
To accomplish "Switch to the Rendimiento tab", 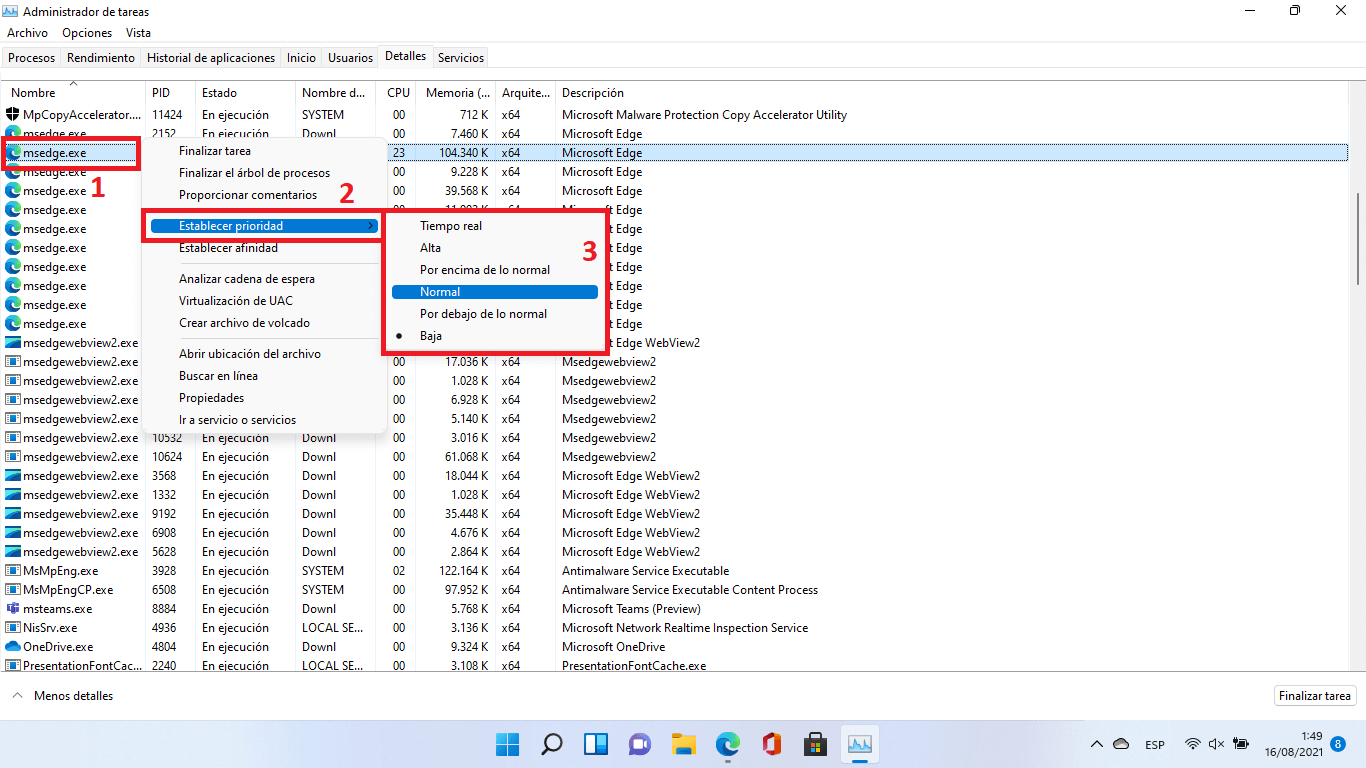I will tap(101, 58).
